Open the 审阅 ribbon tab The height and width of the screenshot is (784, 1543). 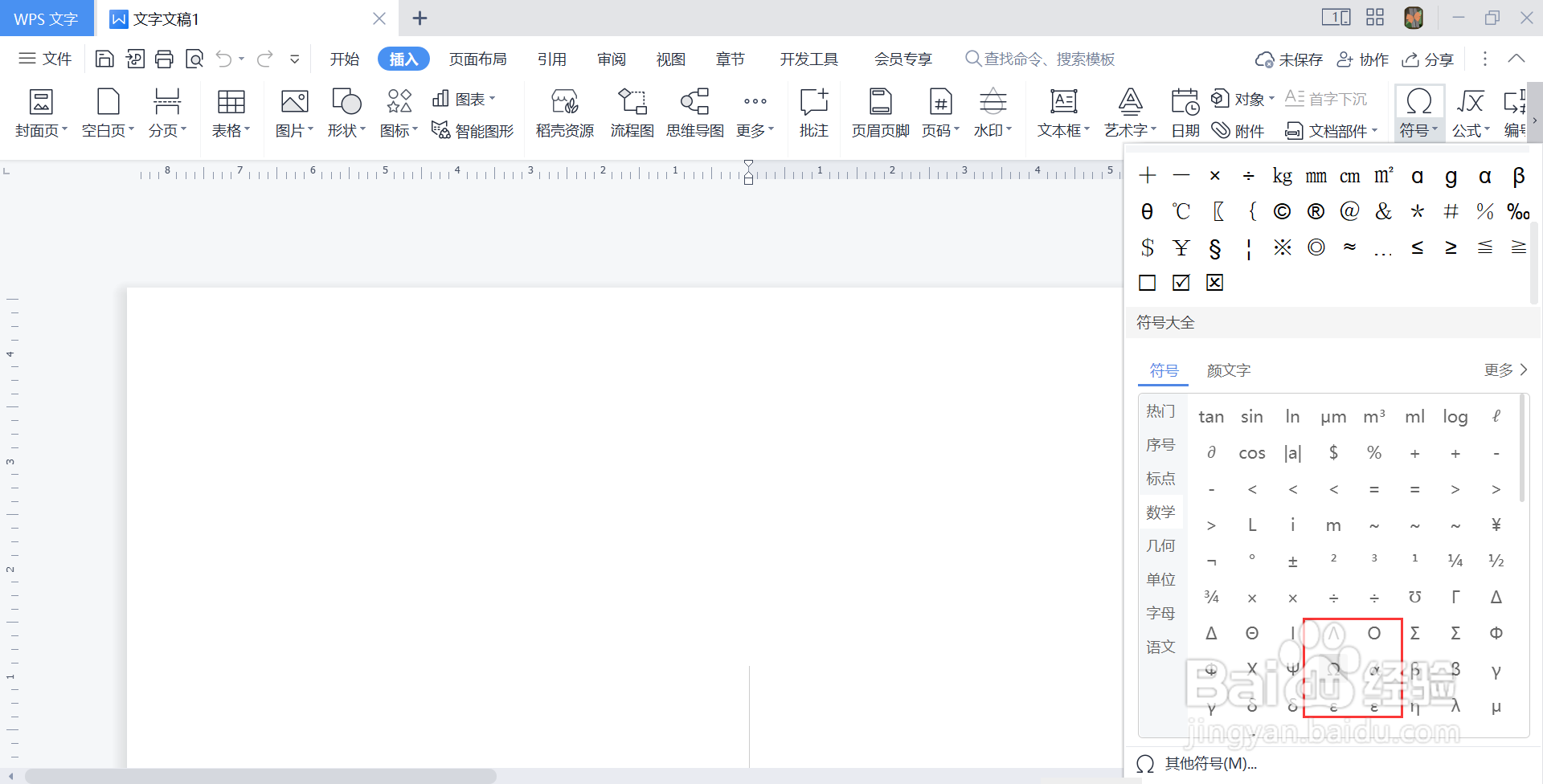click(x=611, y=58)
